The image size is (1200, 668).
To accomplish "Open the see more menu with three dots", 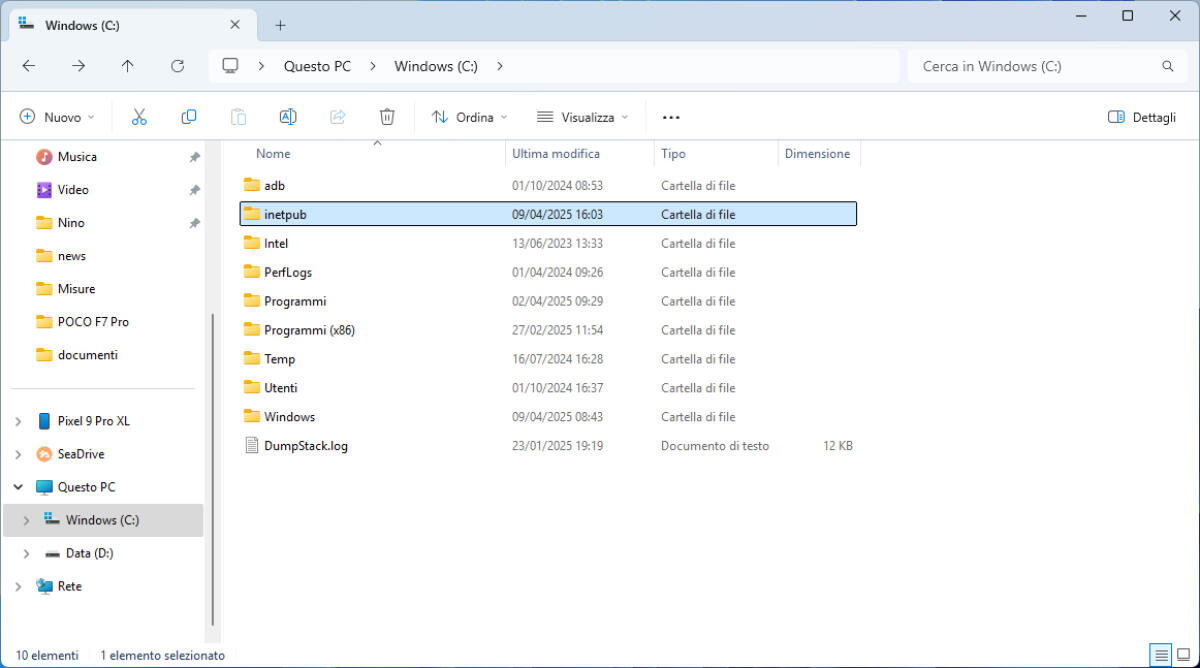I will (x=671, y=117).
